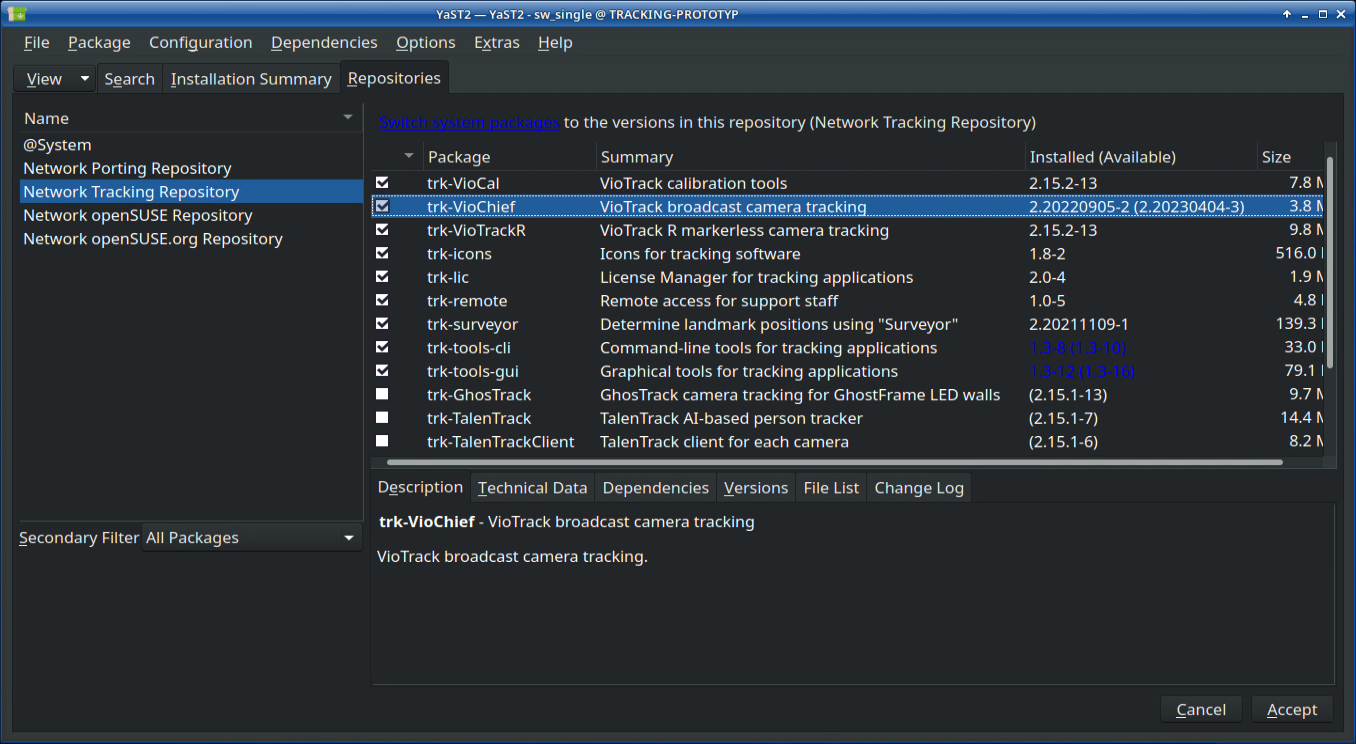The image size is (1356, 744).
Task: Mark trk-TalenTrack checkbox for installation
Action: 382,418
